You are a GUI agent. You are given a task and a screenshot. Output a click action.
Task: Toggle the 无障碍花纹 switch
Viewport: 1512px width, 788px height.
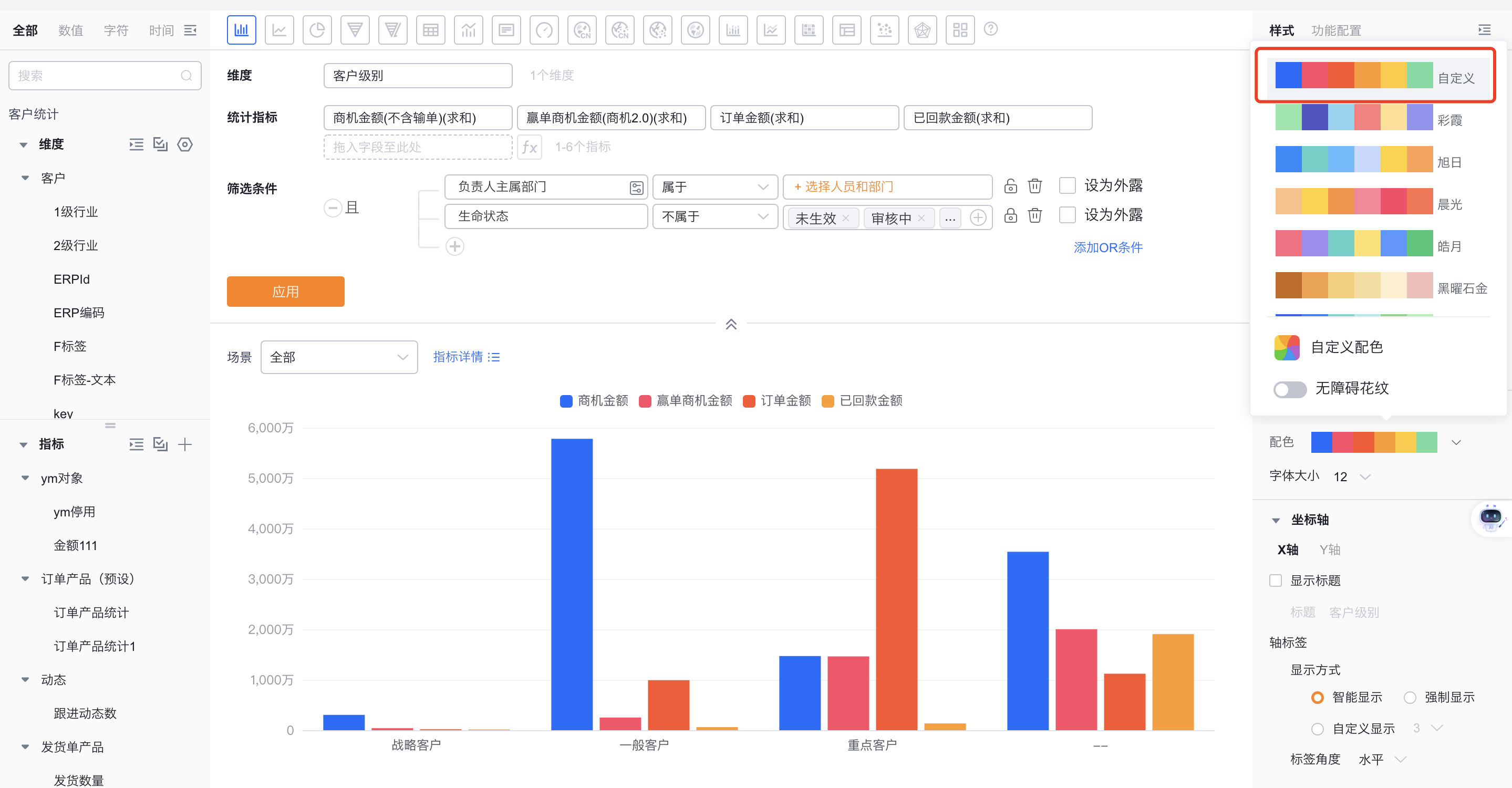point(1290,389)
